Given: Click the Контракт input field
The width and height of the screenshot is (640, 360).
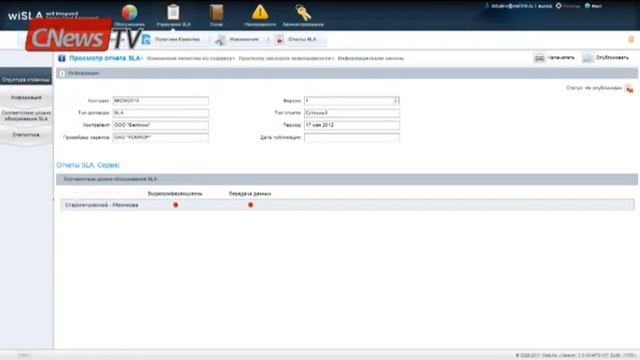Looking at the screenshot, I should 160,101.
